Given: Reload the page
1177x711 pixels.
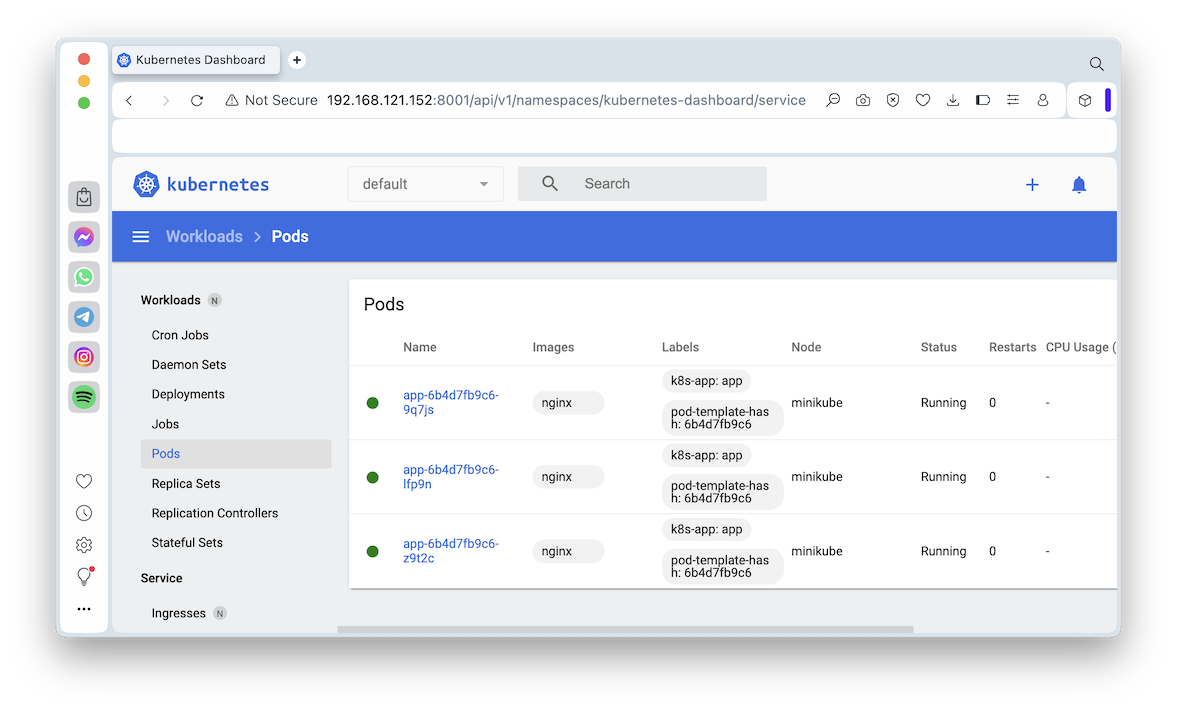Looking at the screenshot, I should click(x=197, y=101).
